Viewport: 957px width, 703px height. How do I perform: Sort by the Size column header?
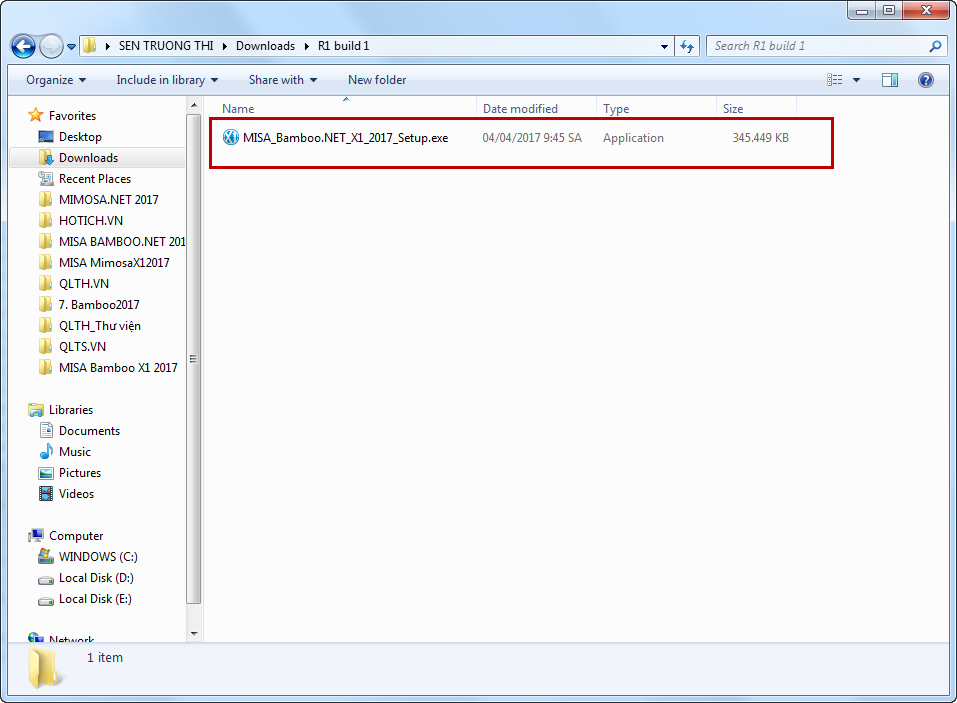tap(756, 108)
